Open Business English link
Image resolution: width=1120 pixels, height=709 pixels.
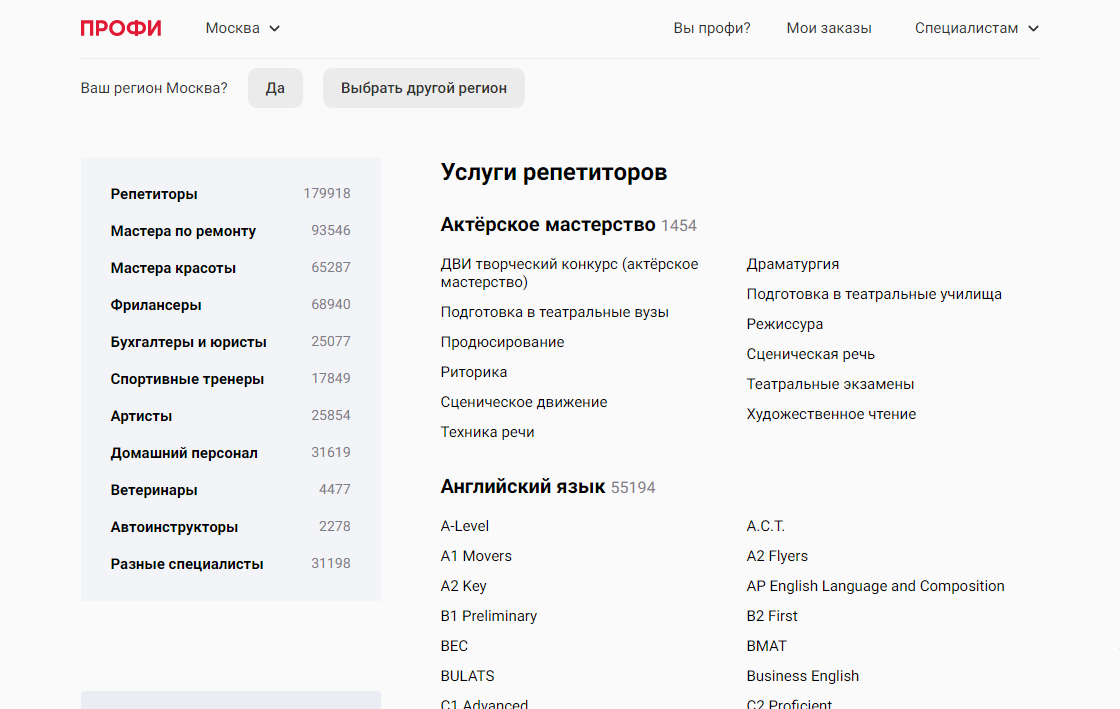pyautogui.click(x=802, y=676)
